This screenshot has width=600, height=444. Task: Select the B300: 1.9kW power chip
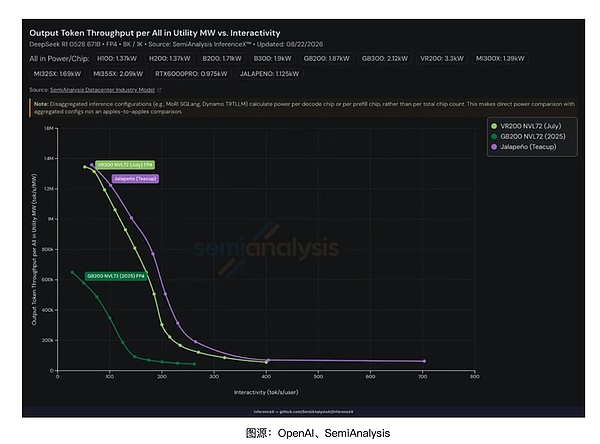point(272,59)
